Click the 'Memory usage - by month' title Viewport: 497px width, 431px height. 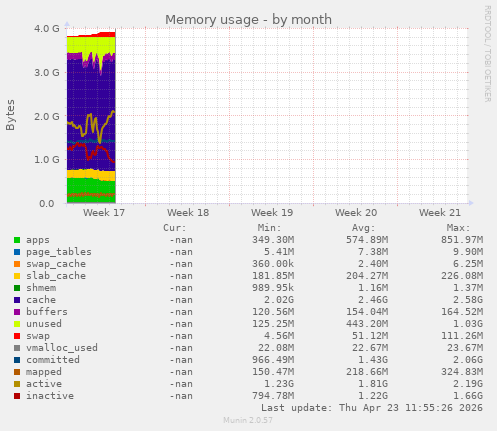(248, 20)
